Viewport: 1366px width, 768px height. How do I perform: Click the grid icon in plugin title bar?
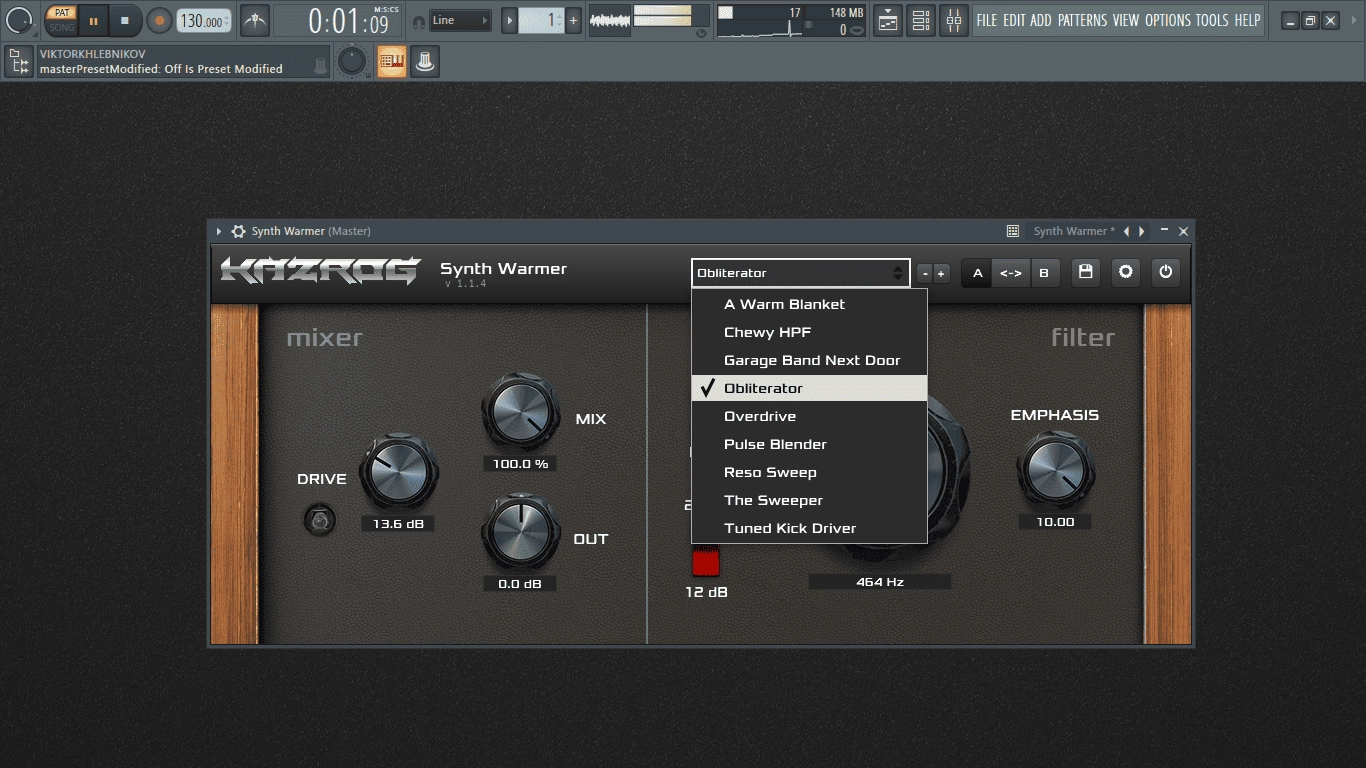(x=1013, y=231)
